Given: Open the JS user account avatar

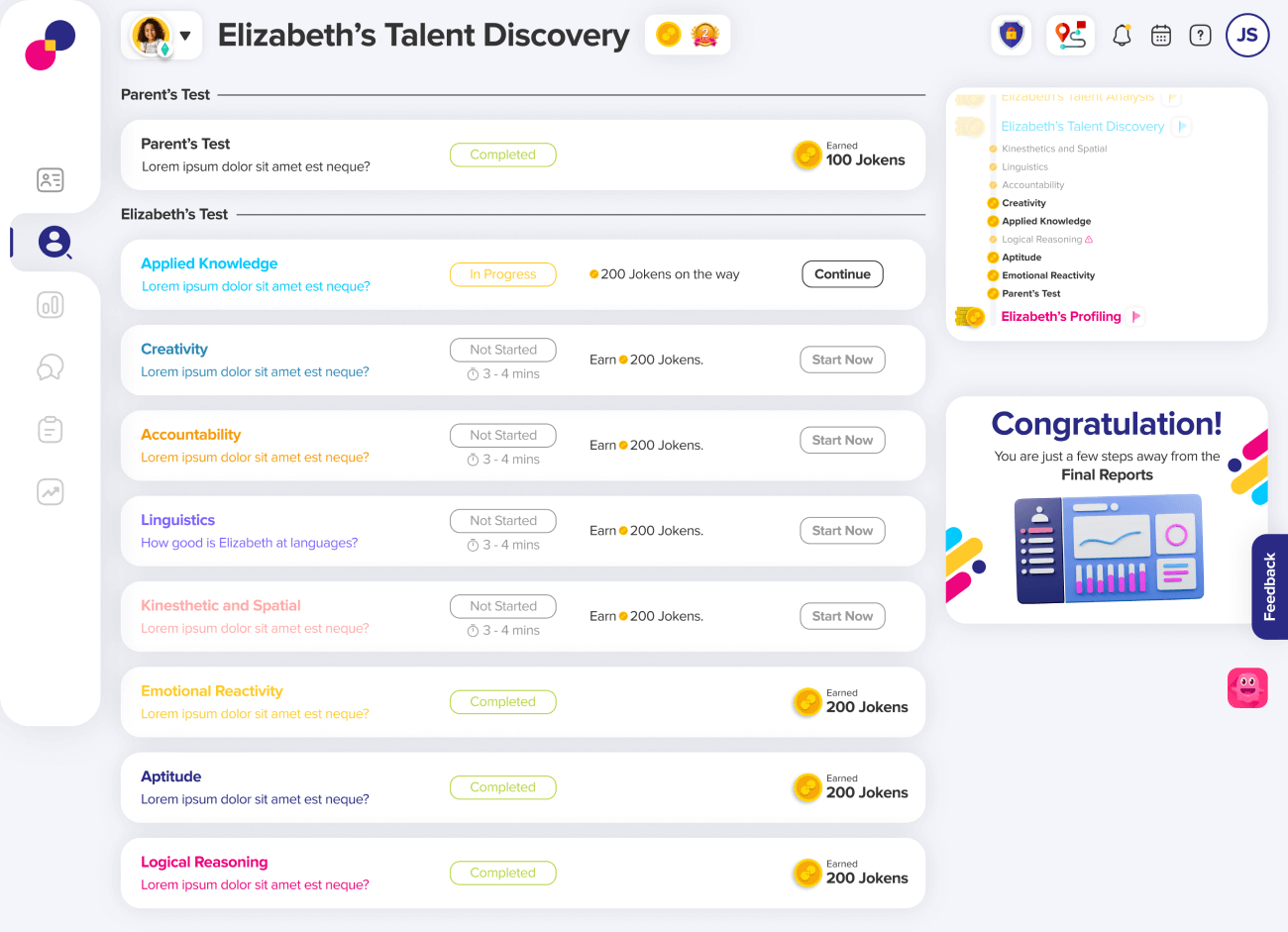Looking at the screenshot, I should tap(1247, 36).
